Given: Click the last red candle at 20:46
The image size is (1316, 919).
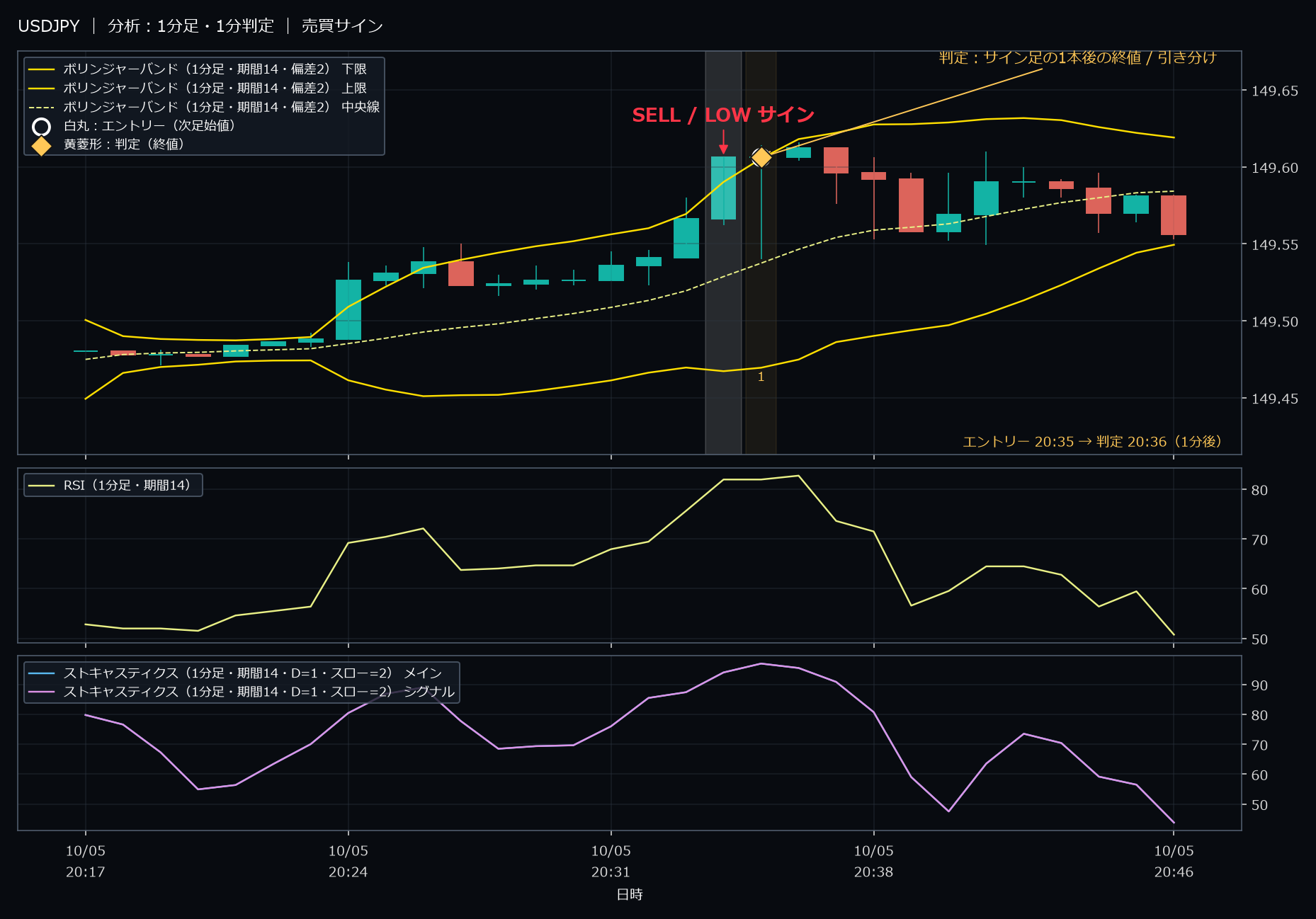Looking at the screenshot, I should pyautogui.click(x=1174, y=215).
